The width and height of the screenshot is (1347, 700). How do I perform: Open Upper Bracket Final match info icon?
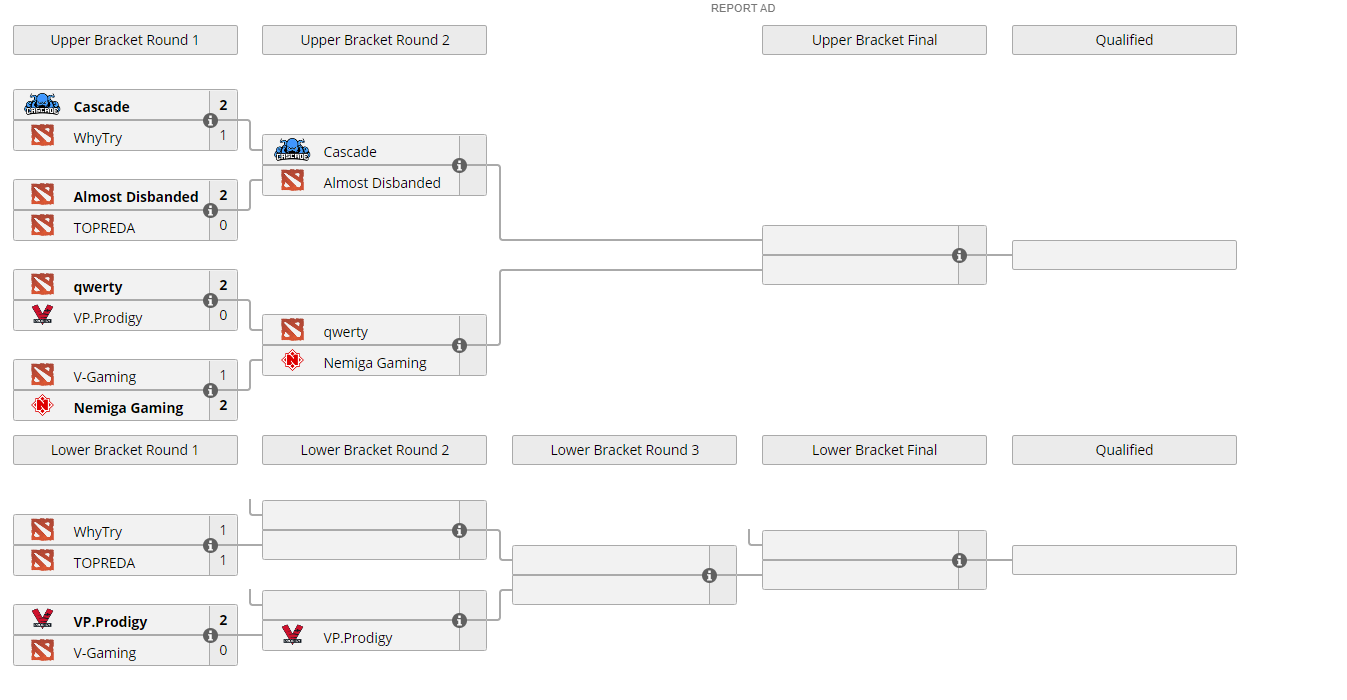[959, 256]
